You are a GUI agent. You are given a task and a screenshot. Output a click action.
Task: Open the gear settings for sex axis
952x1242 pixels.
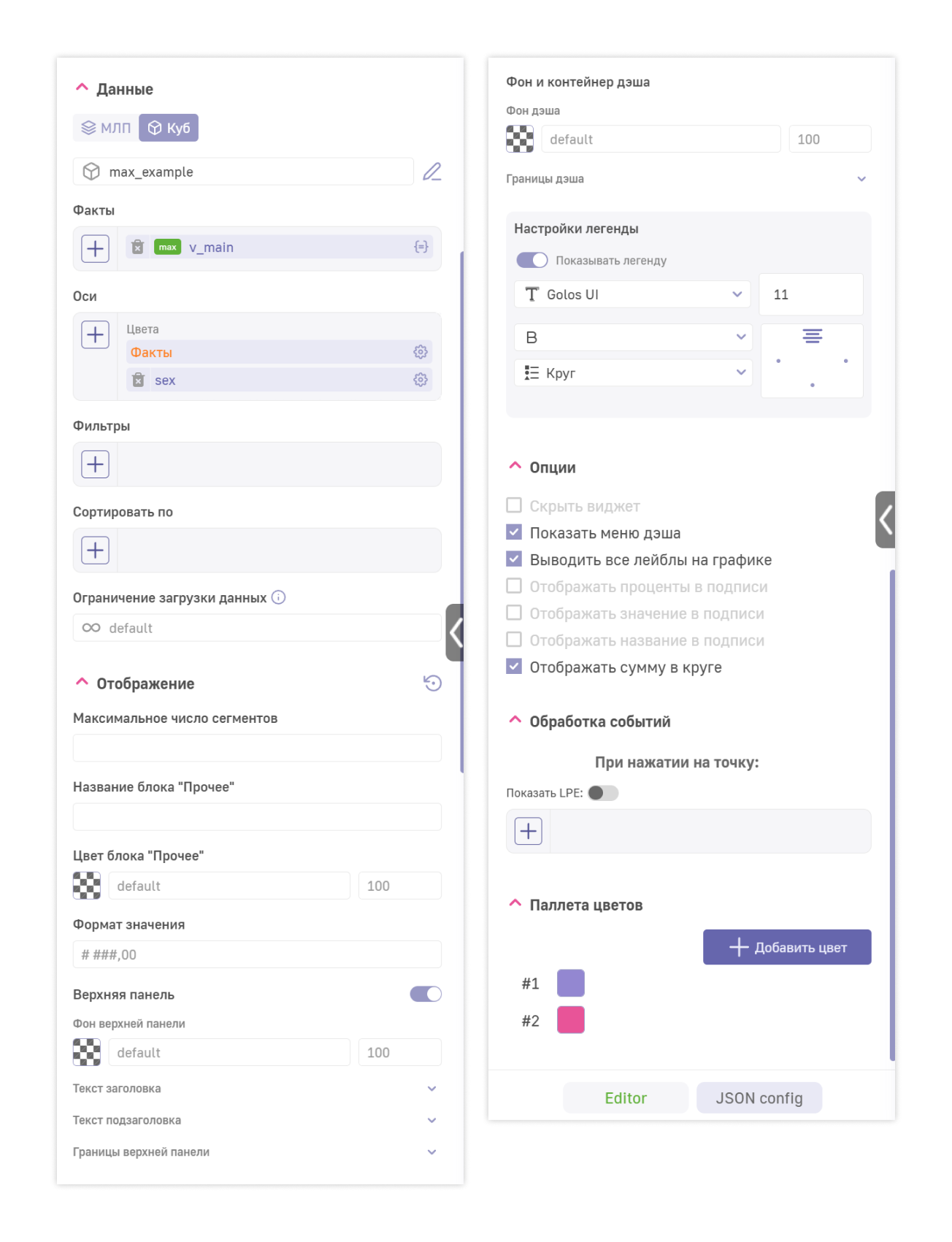click(x=421, y=380)
